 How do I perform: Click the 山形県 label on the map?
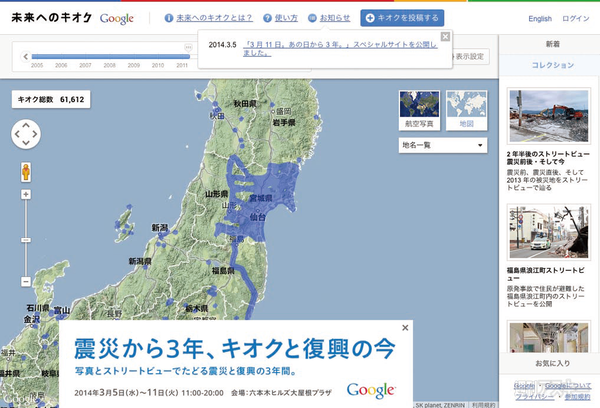point(217,194)
